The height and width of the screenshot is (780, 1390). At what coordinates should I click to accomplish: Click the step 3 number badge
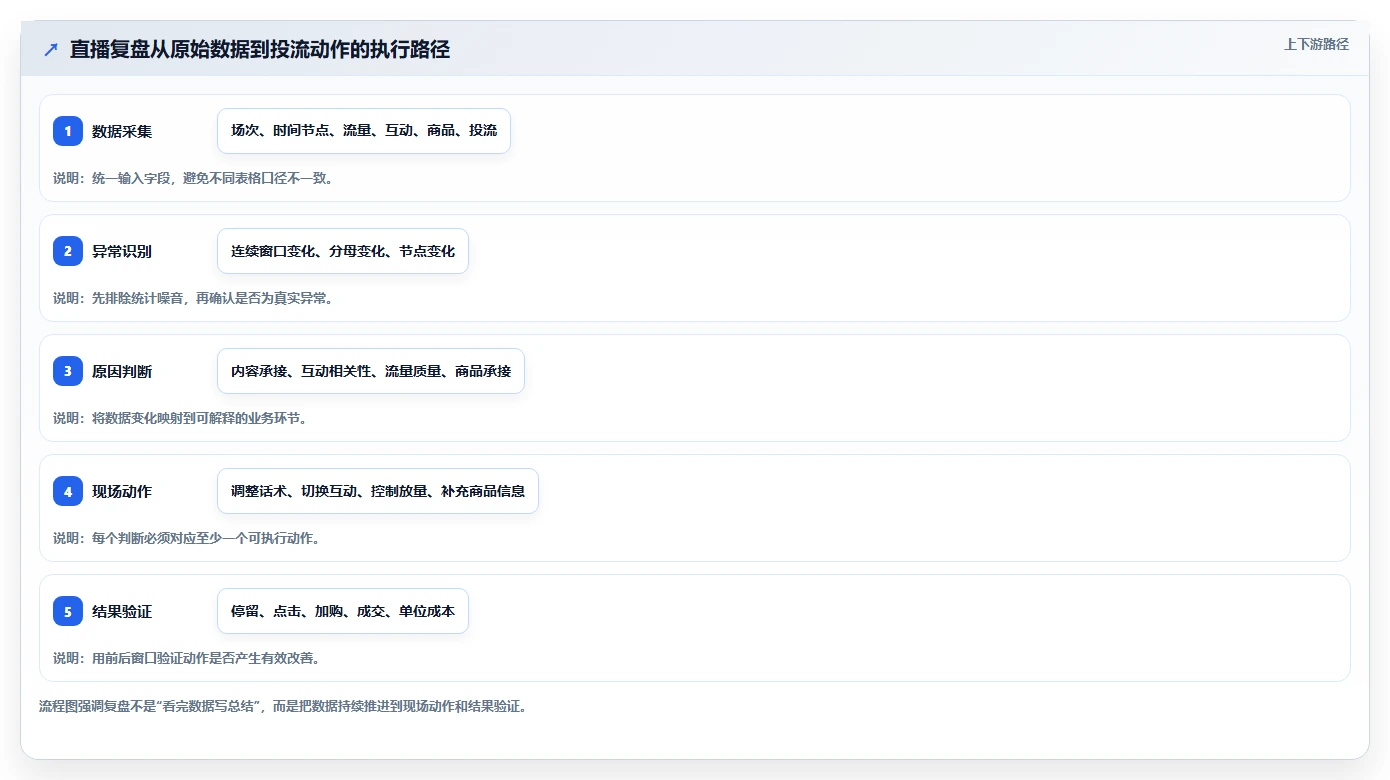[68, 371]
